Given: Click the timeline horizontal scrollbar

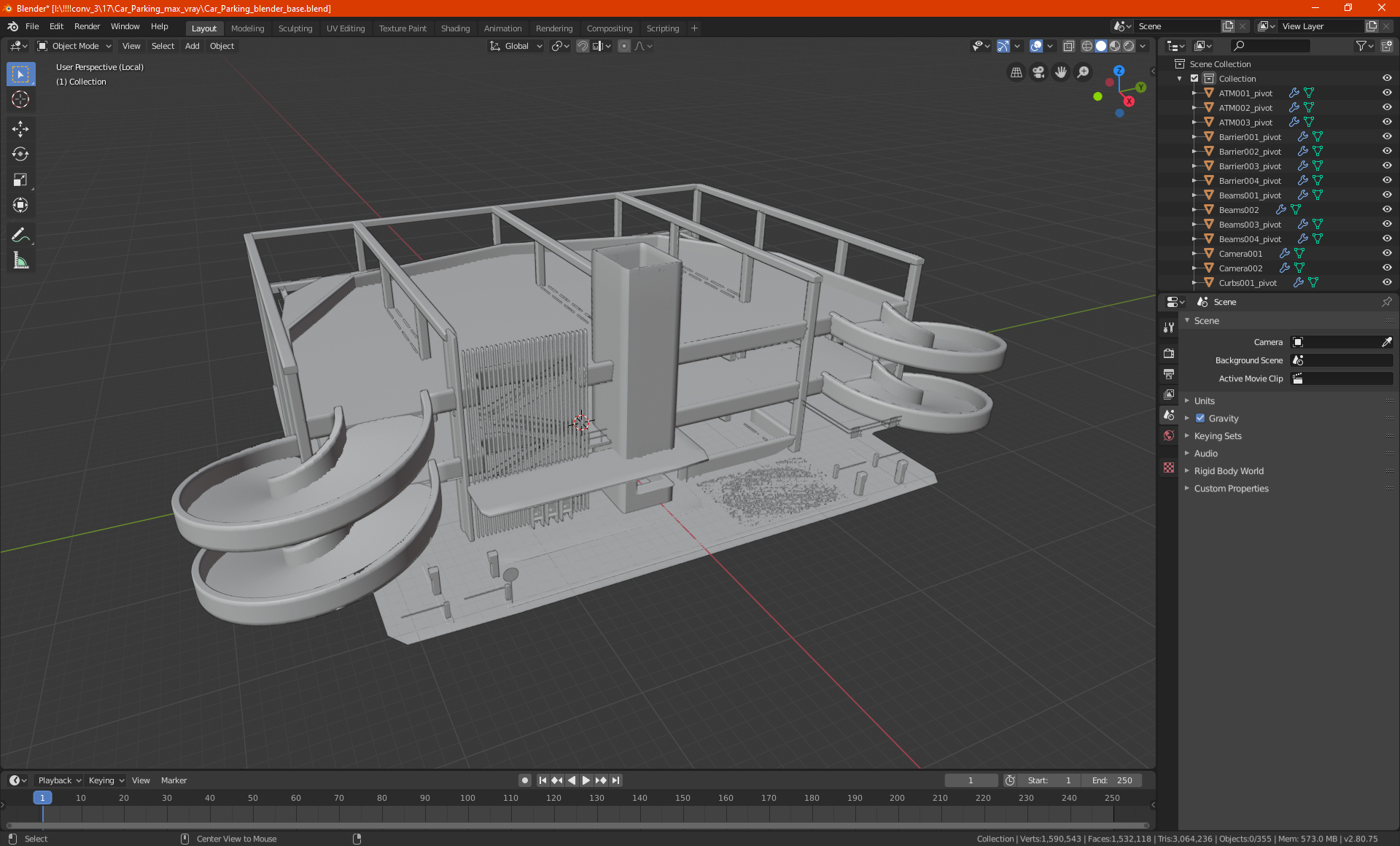Looking at the screenshot, I should click(x=577, y=826).
